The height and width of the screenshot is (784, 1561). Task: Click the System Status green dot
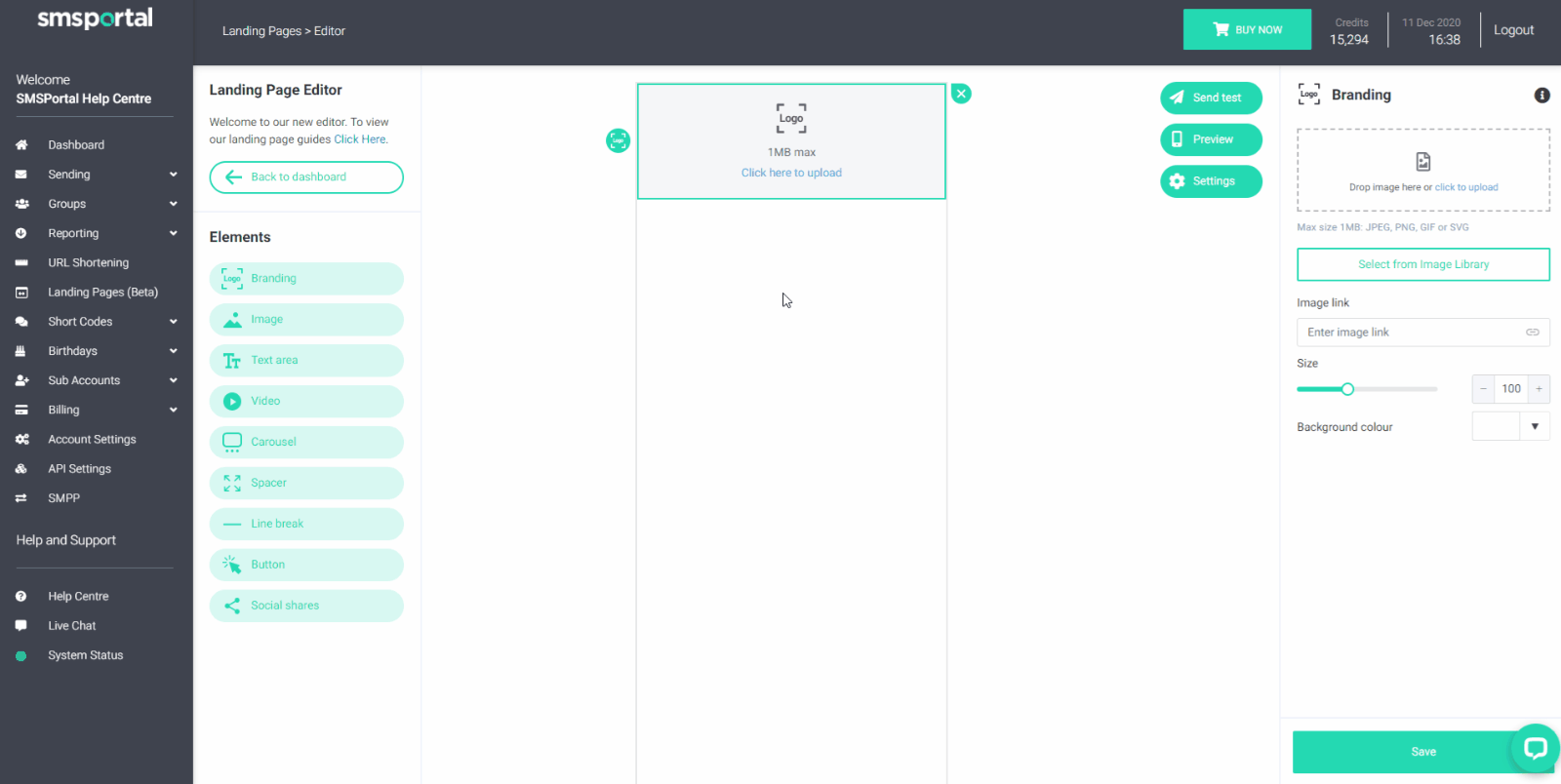21,656
